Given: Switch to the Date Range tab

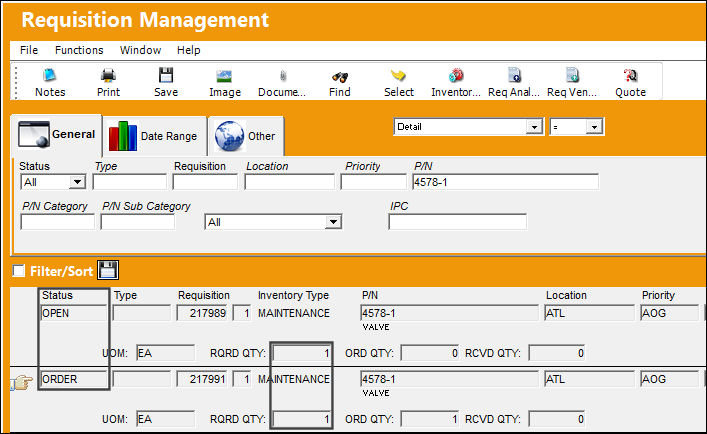Looking at the screenshot, I should click(x=155, y=136).
